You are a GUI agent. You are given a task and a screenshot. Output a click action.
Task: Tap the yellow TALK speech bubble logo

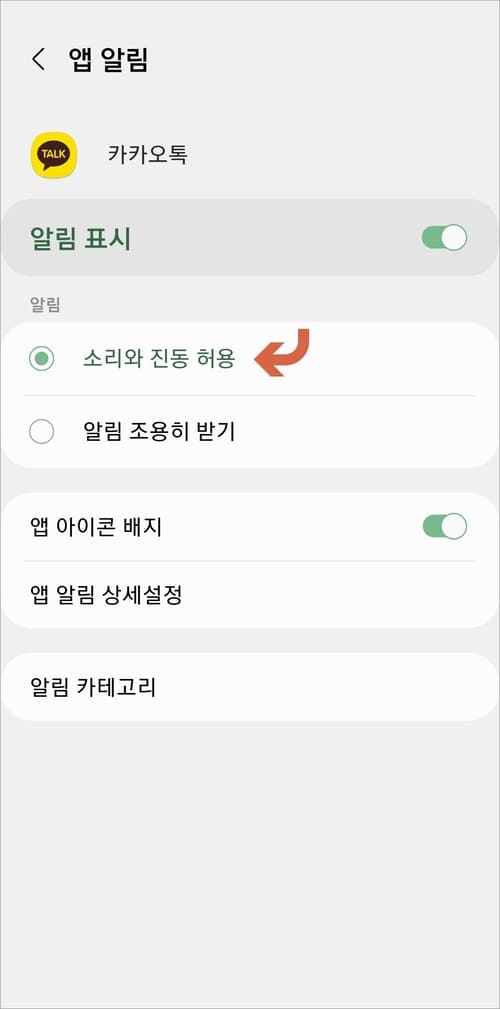54,154
